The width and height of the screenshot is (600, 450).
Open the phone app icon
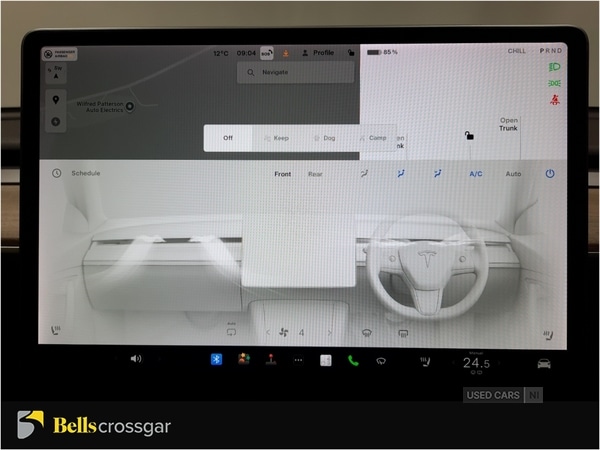point(353,360)
